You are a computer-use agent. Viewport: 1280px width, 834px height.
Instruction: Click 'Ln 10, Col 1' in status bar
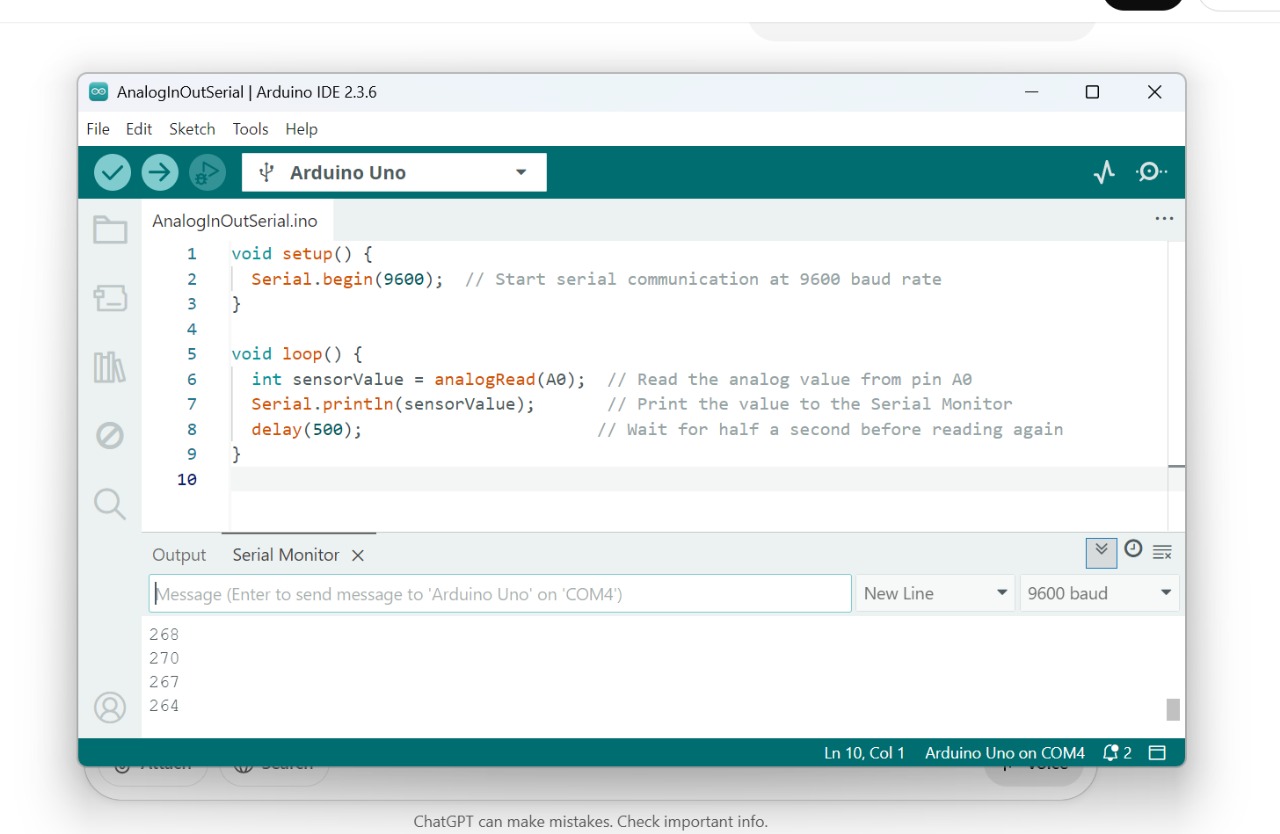pyautogui.click(x=864, y=753)
